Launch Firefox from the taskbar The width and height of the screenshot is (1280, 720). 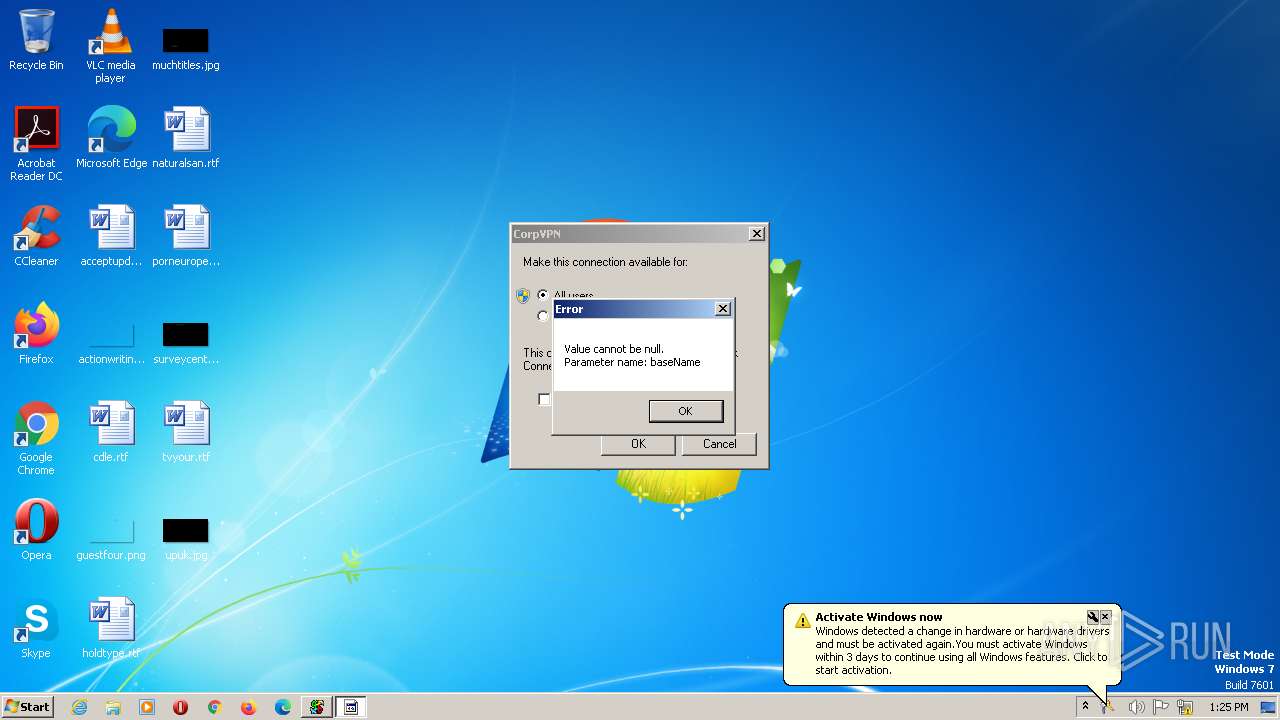click(248, 707)
